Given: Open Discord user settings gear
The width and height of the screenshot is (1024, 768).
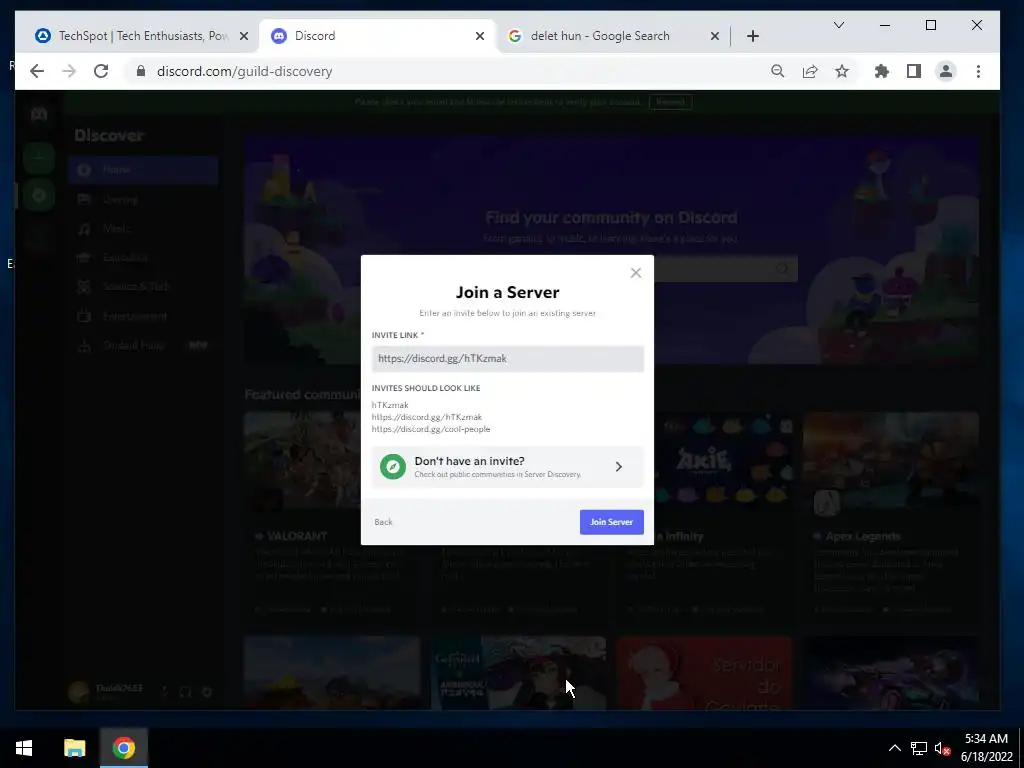Looking at the screenshot, I should [207, 692].
